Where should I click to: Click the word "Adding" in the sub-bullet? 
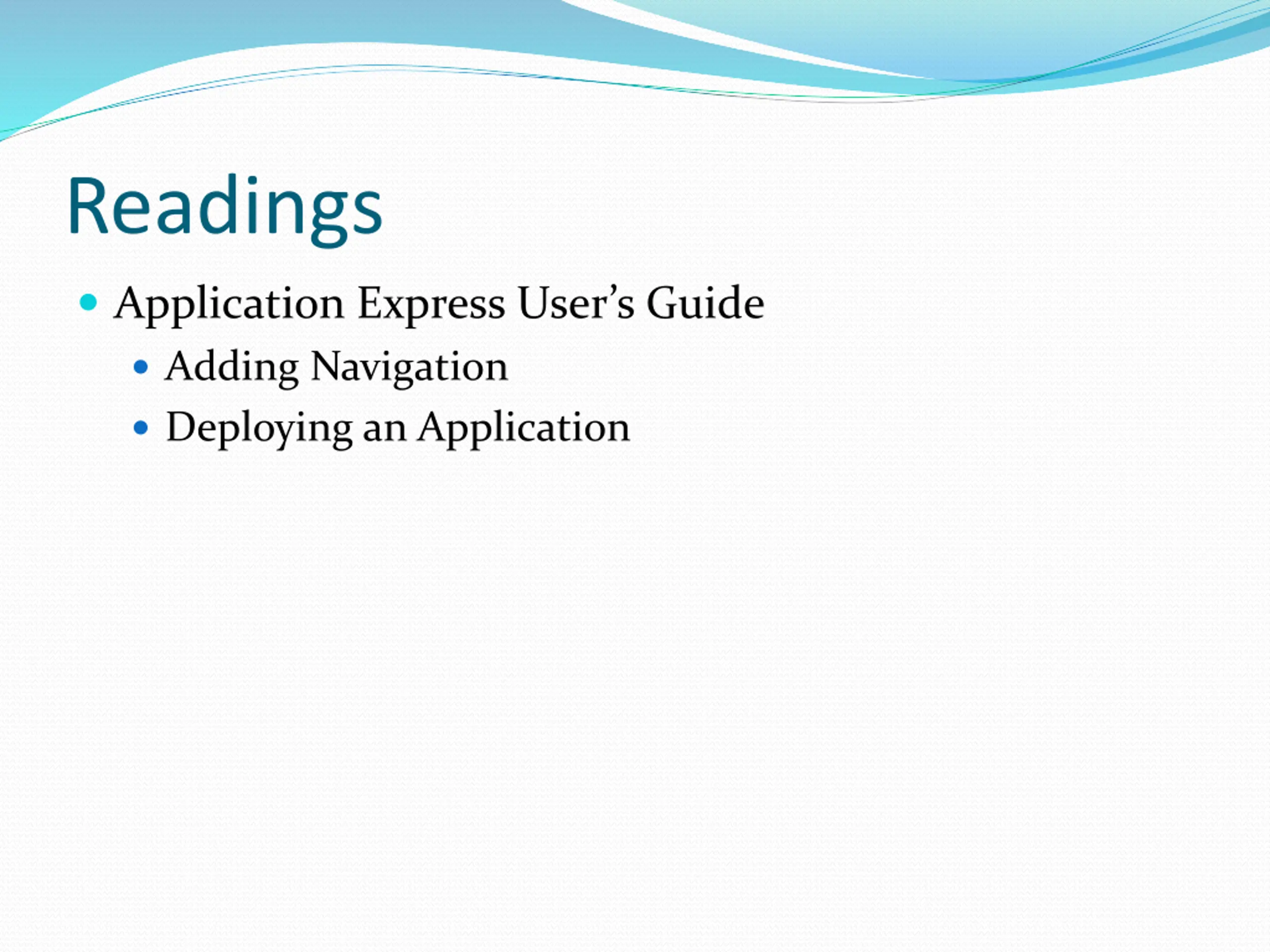pos(232,367)
